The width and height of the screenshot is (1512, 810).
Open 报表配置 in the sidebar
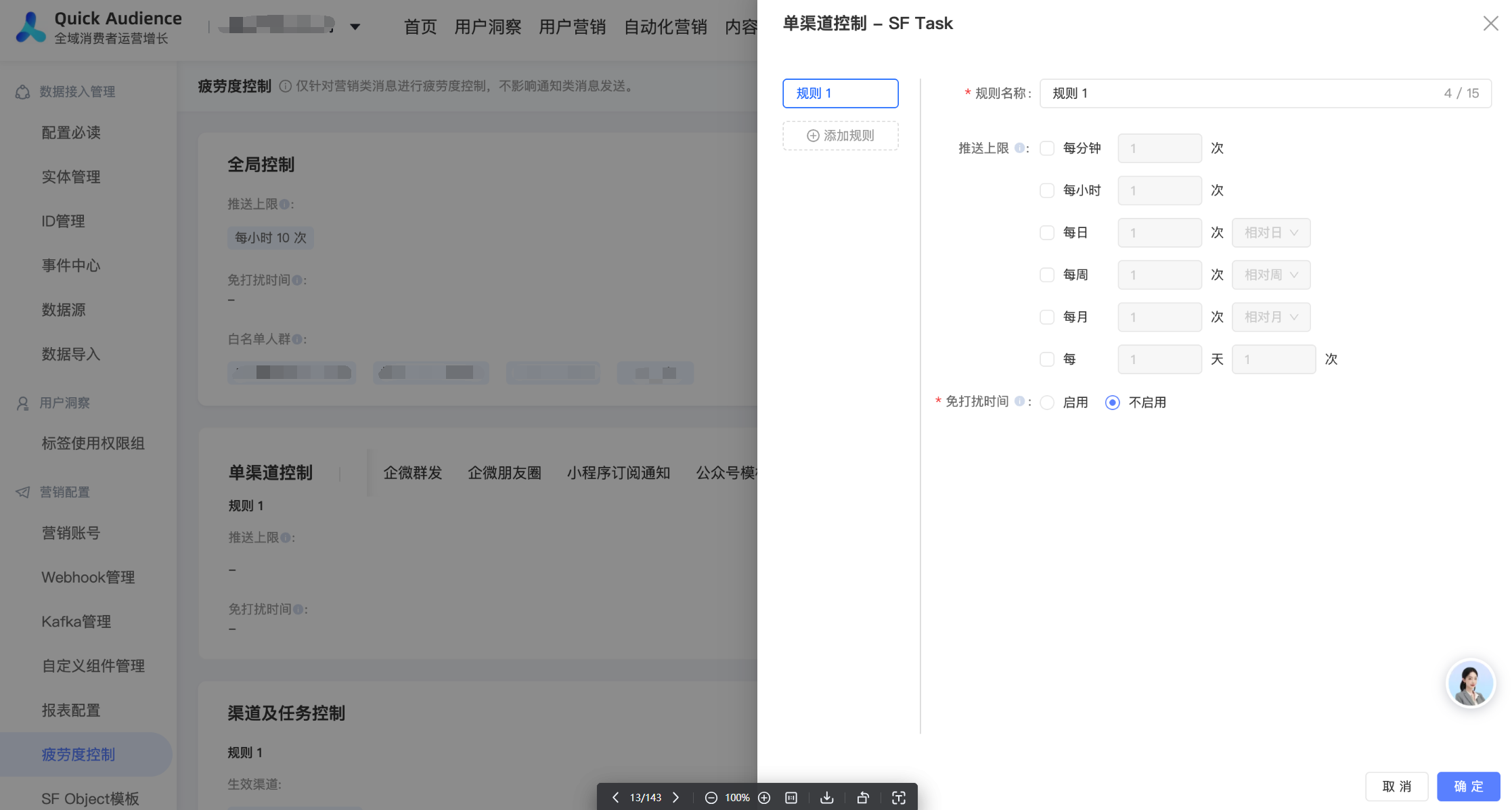coord(71,711)
